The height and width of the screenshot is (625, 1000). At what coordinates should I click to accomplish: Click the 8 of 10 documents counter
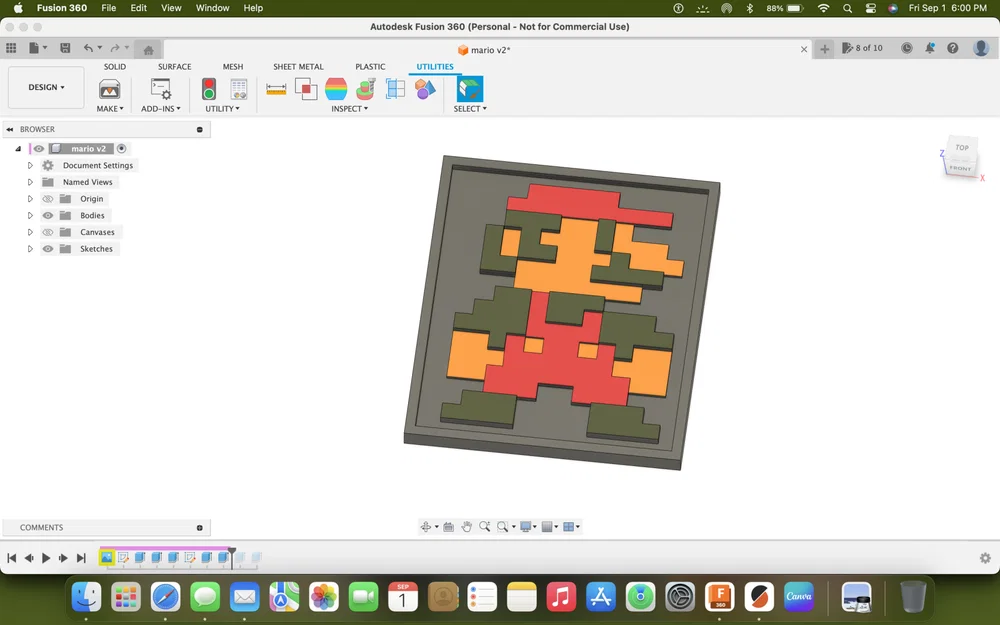[x=862, y=48]
